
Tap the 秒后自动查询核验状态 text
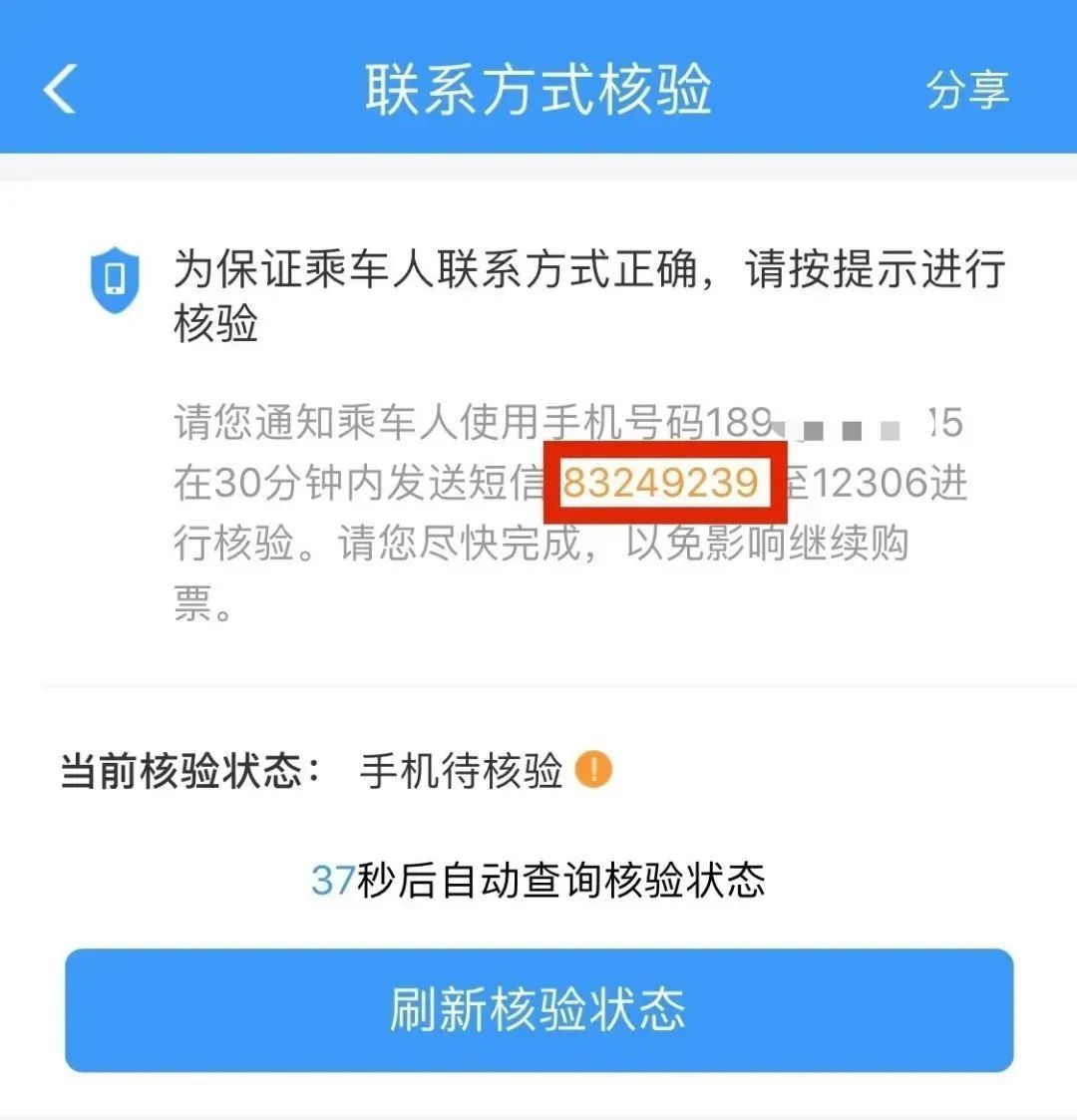pos(560,880)
